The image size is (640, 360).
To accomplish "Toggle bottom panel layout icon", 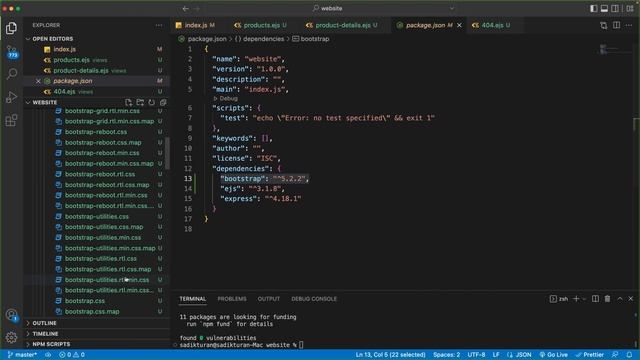I will pos(604,8).
